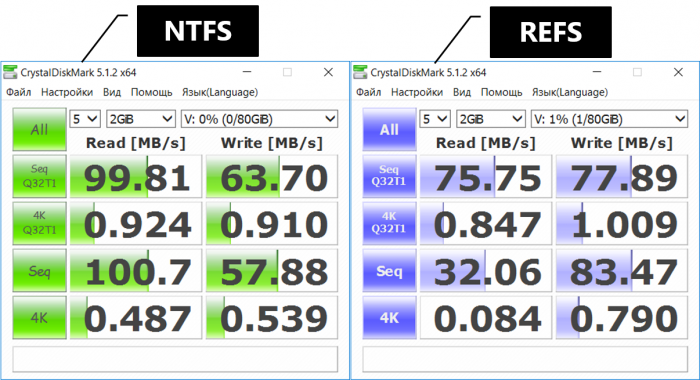Open Вид menu in NTFS window
The width and height of the screenshot is (700, 380).
(112, 92)
